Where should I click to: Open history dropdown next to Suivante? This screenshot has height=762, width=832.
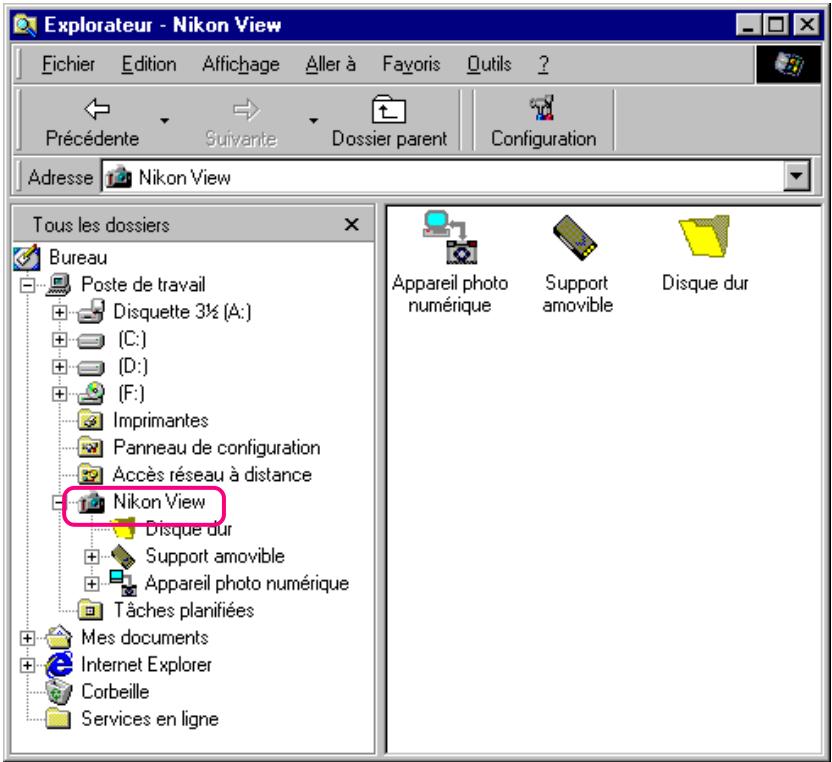[x=314, y=121]
